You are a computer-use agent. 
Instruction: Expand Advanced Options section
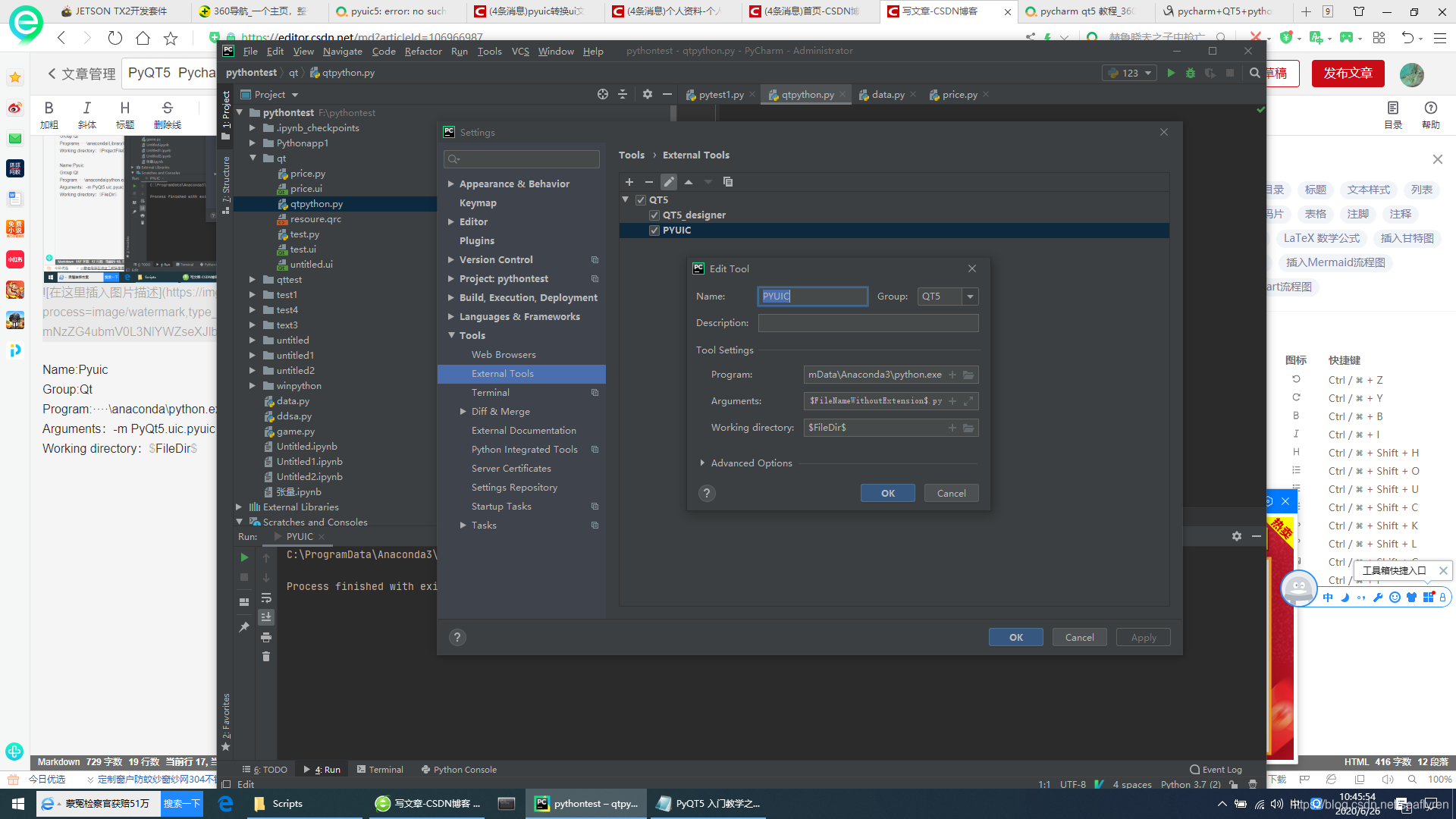point(702,463)
